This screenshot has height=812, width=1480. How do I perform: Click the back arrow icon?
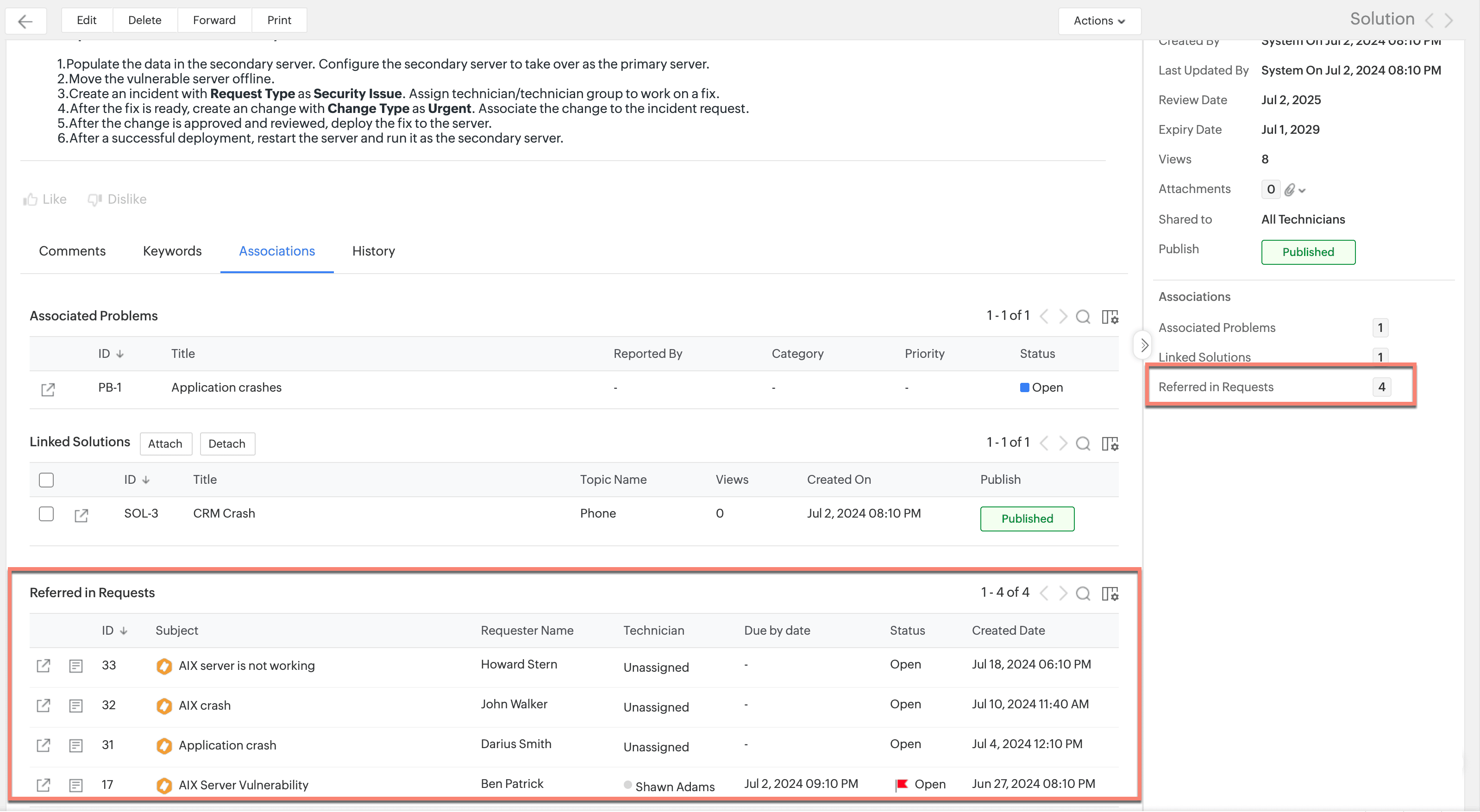click(x=25, y=21)
